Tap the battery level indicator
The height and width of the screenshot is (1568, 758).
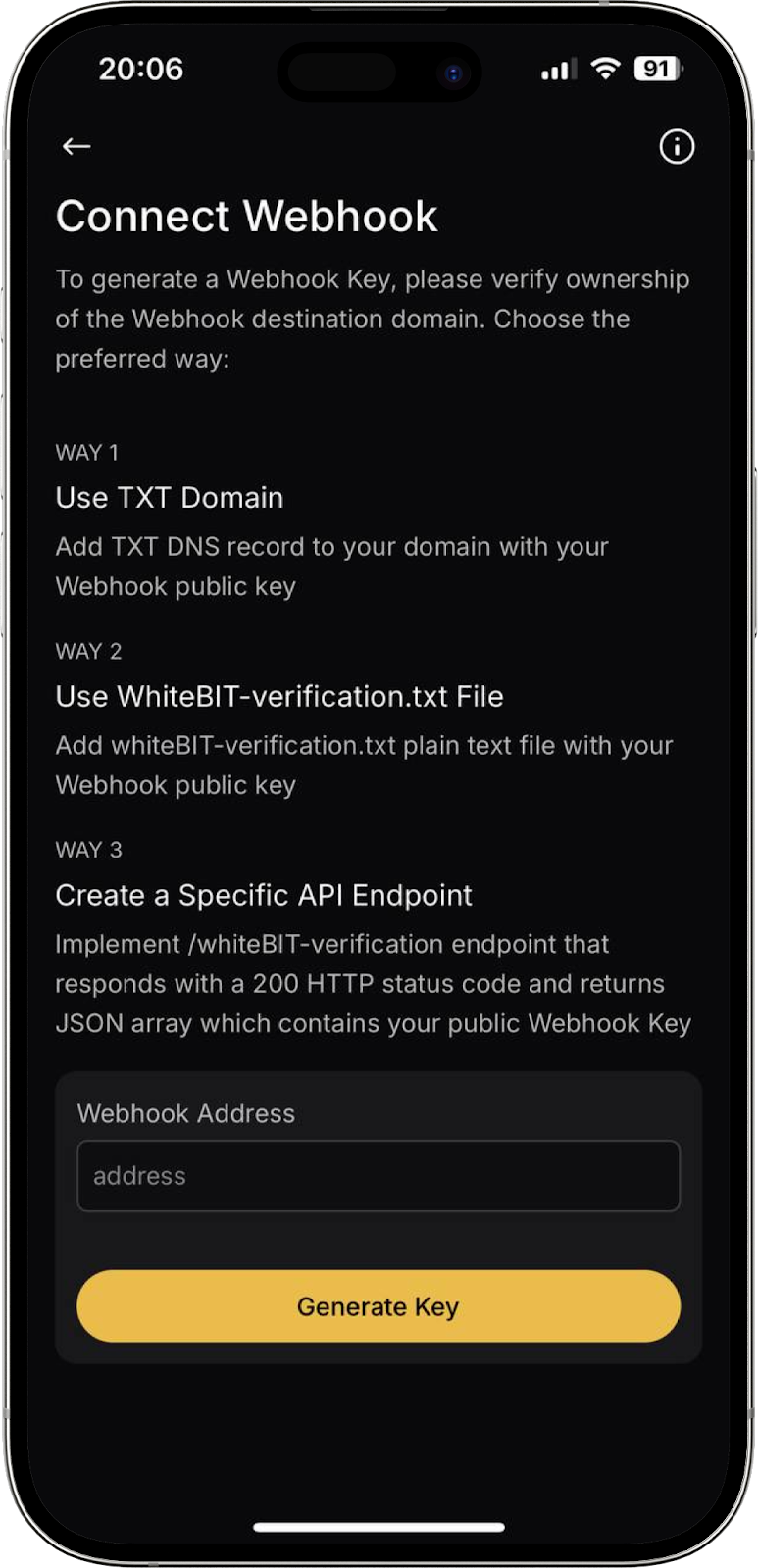point(658,69)
